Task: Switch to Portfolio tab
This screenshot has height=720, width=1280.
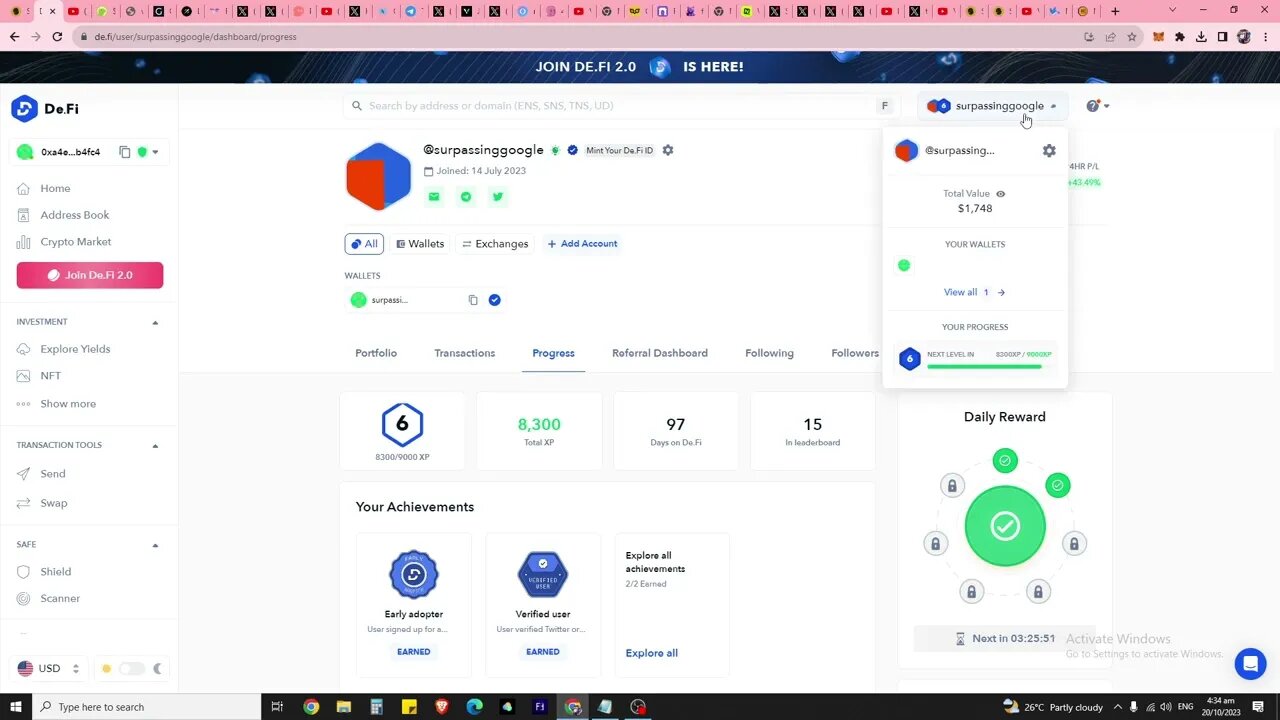Action: 376,353
